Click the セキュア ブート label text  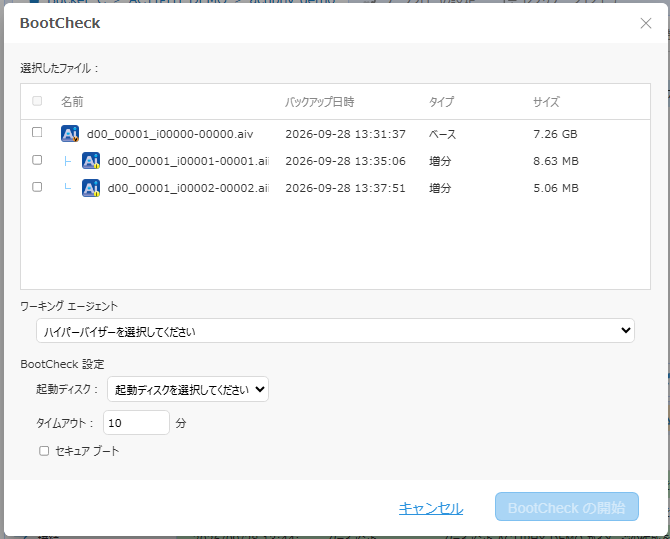(x=87, y=451)
